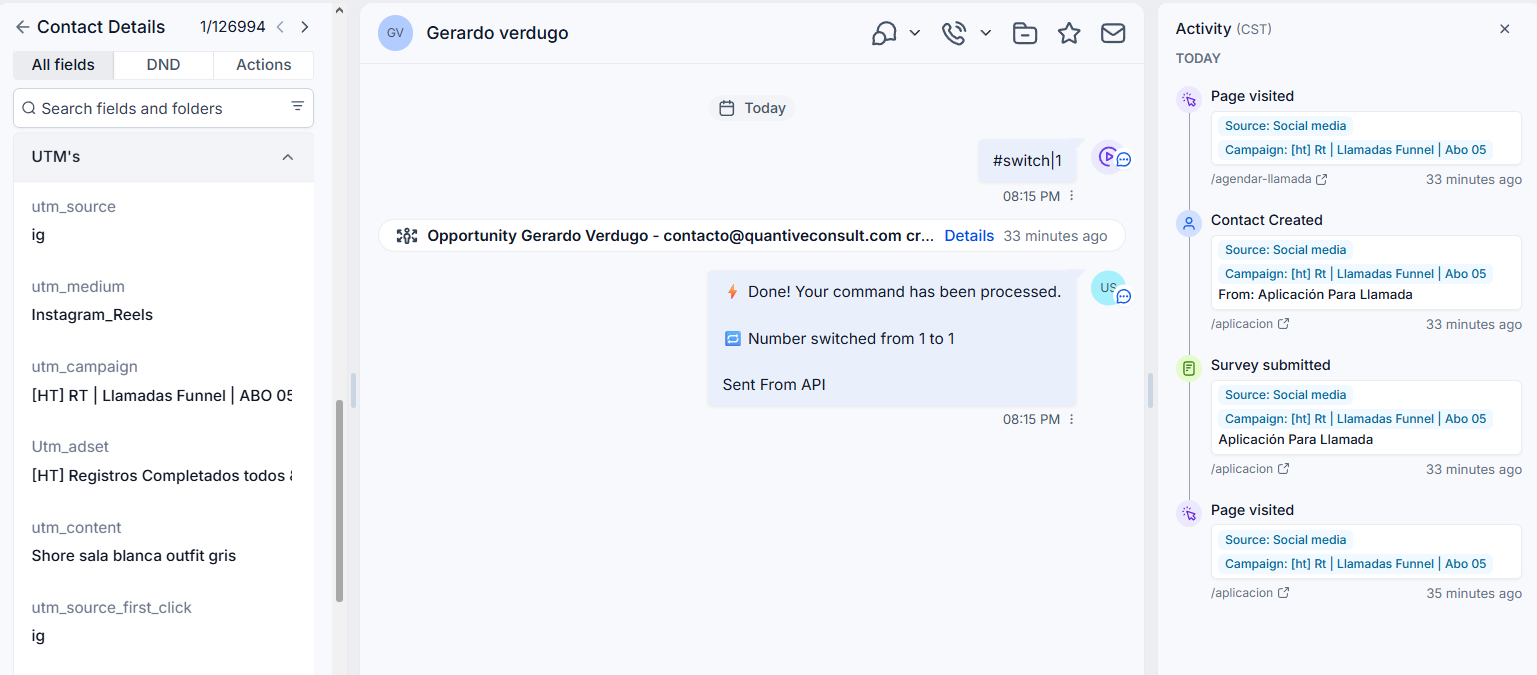Open the conversation channel icon in header
1537x675 pixels.
pos(884,33)
